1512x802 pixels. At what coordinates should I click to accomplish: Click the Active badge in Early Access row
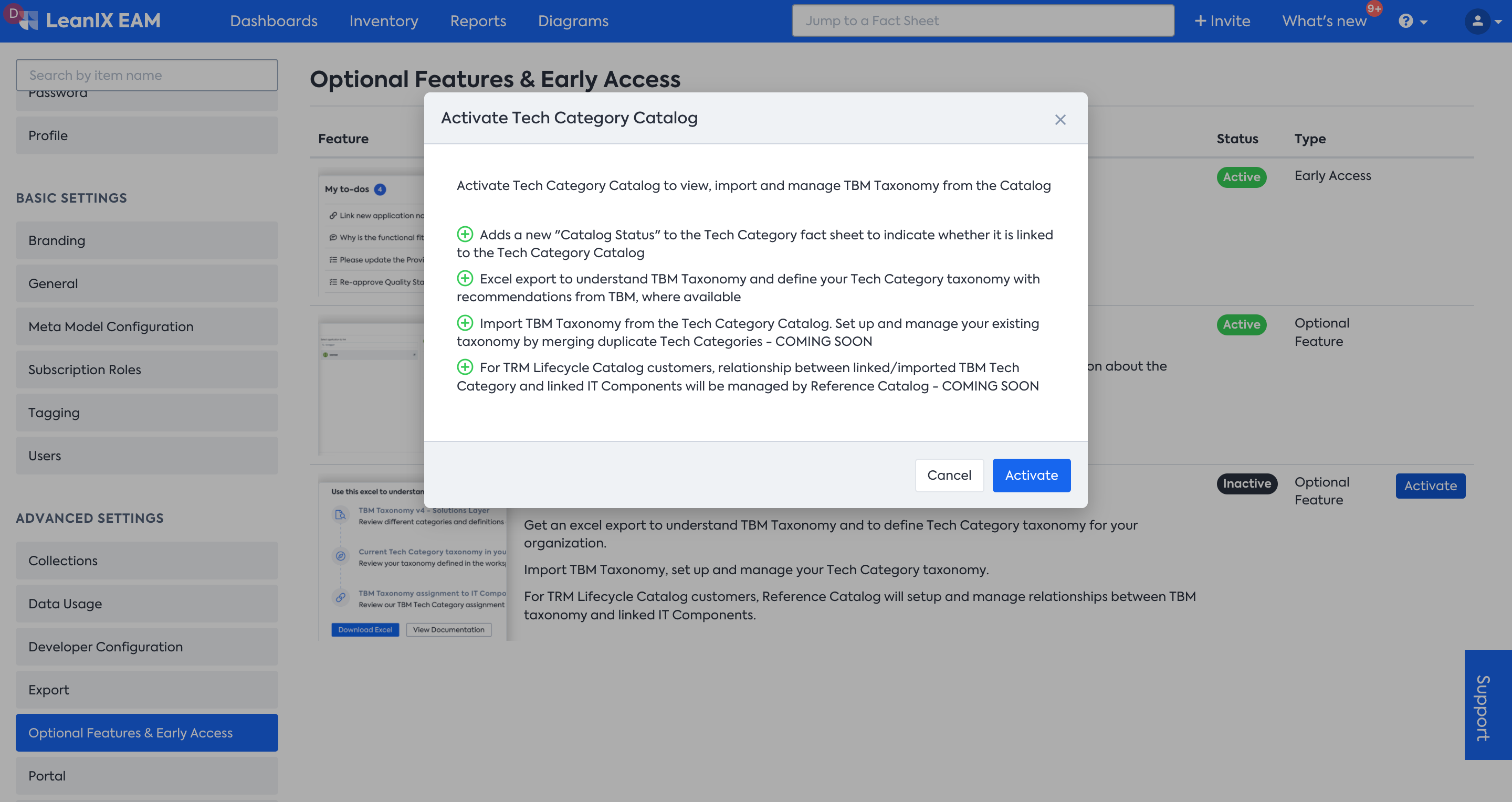click(x=1242, y=176)
